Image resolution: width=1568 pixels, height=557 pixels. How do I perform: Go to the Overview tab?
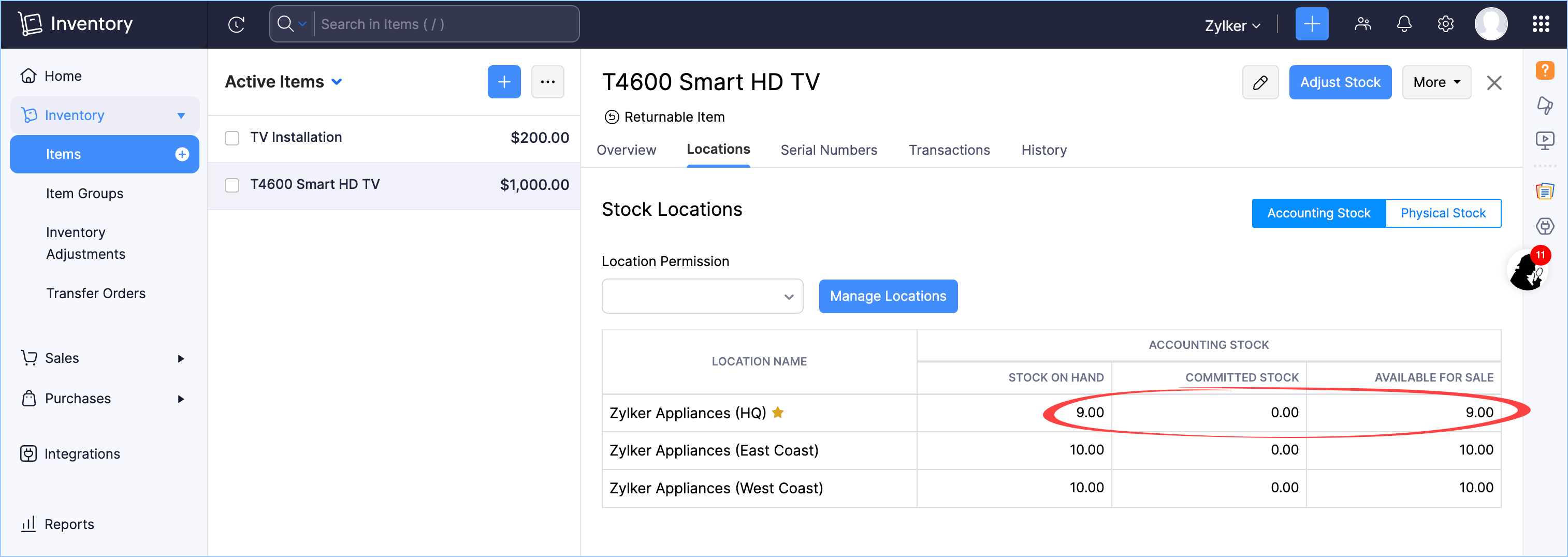[x=626, y=150]
